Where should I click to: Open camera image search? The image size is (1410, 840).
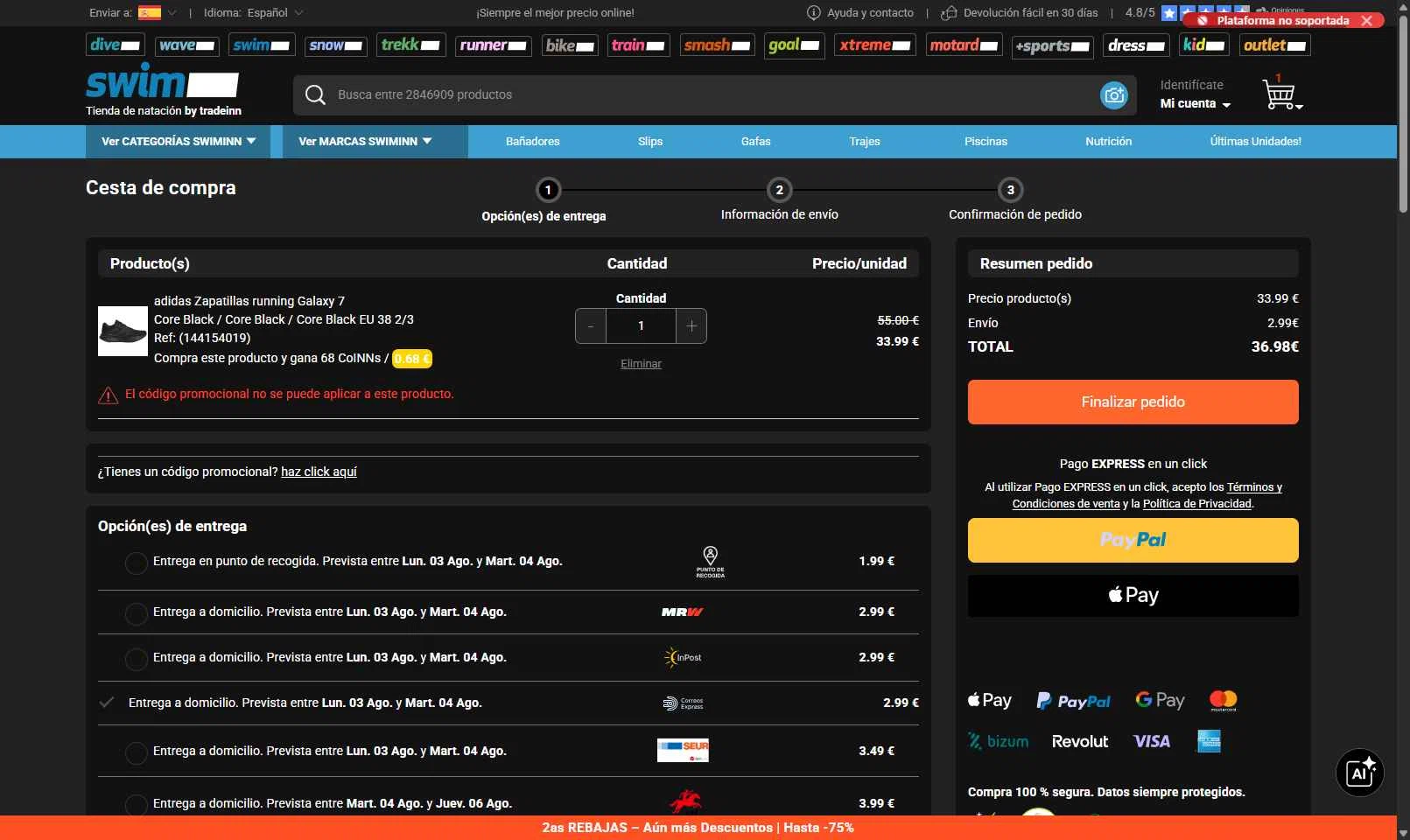click(1114, 94)
